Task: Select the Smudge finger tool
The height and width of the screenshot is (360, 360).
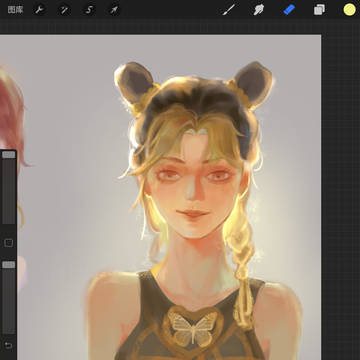Action: [259, 10]
